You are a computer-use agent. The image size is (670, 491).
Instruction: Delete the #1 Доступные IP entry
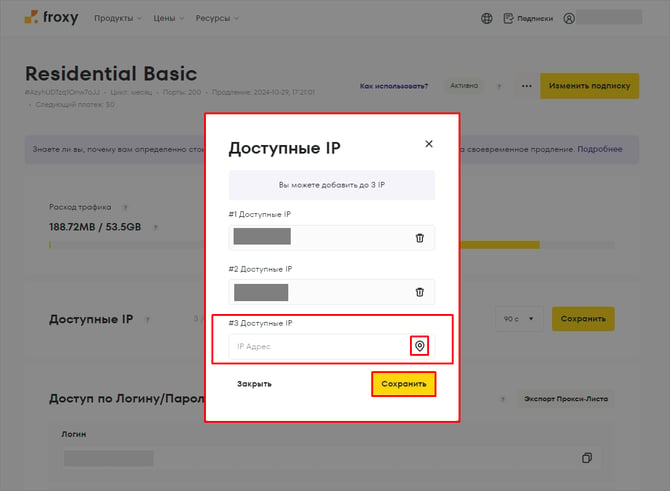click(420, 238)
